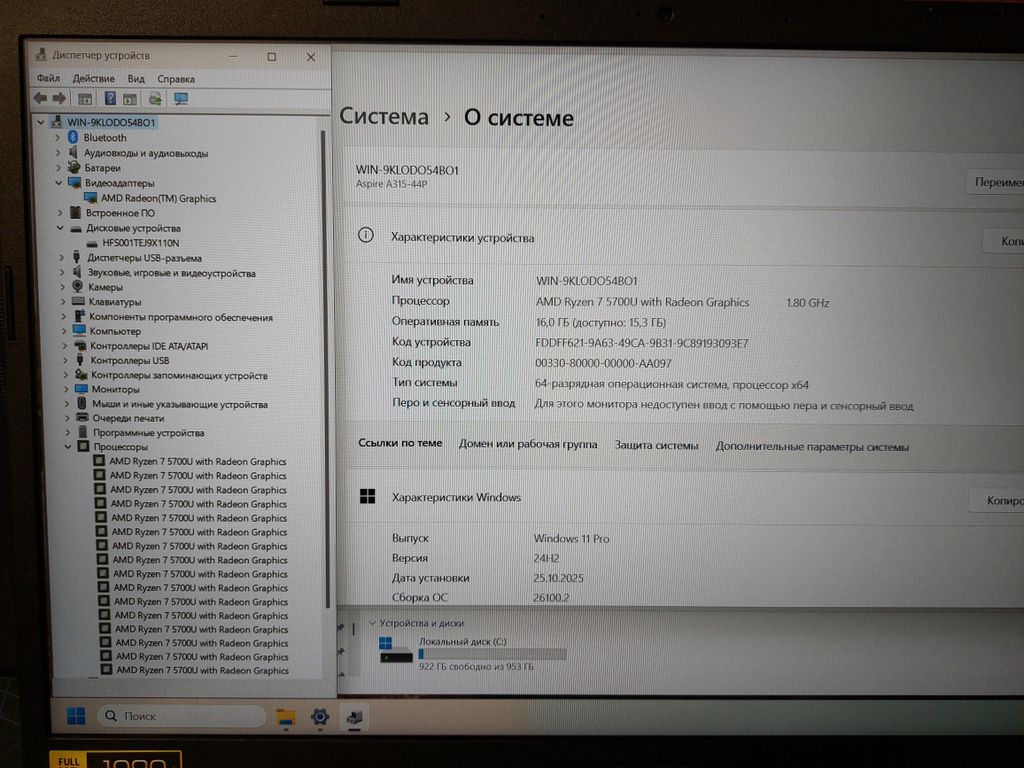Select the HFS001TEJ9X110N disk drive
This screenshot has width=1024, height=768.
(x=140, y=243)
